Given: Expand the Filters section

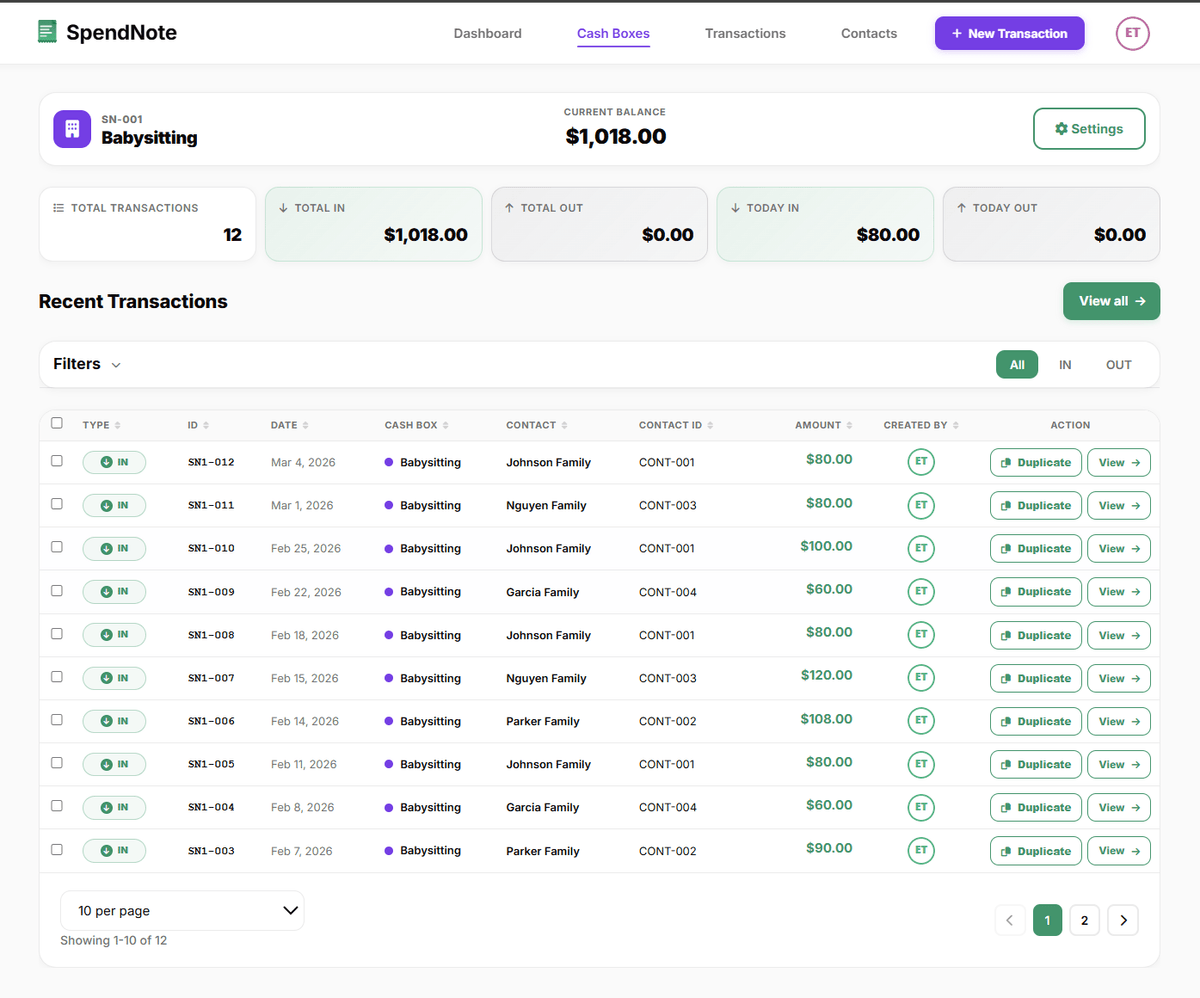Looking at the screenshot, I should 86,364.
